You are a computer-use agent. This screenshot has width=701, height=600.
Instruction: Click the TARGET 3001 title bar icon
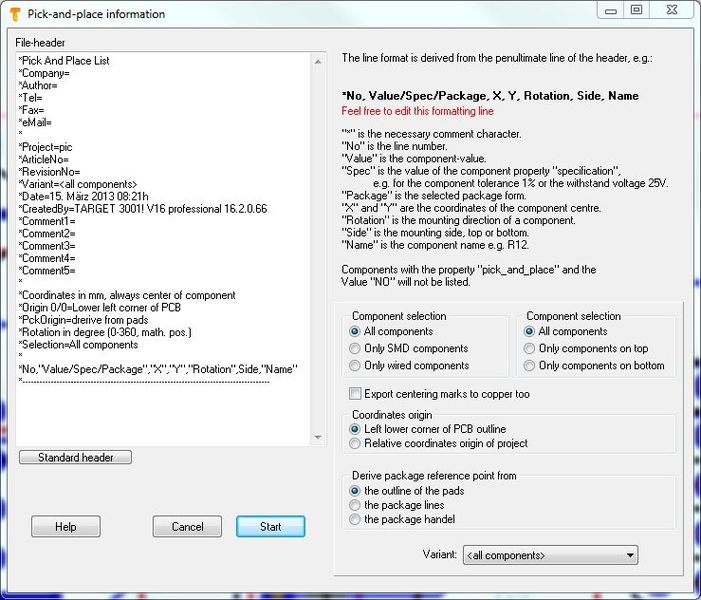tap(13, 14)
